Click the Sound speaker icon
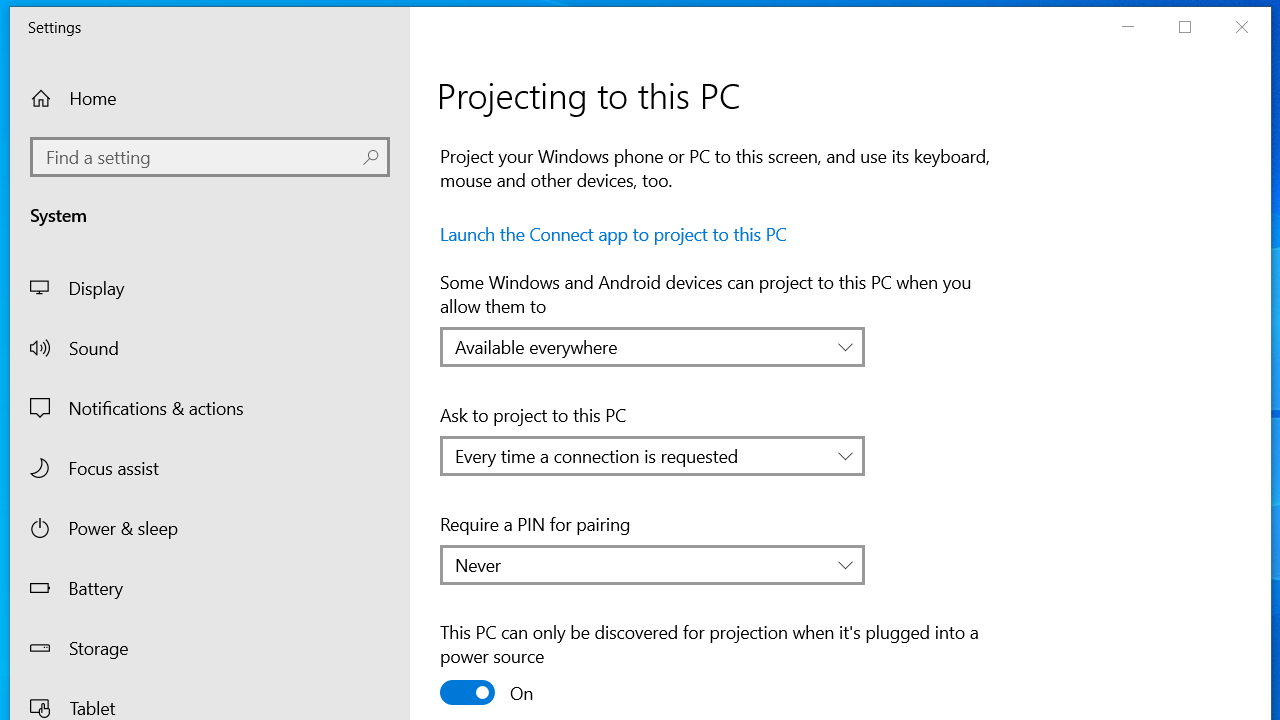The image size is (1280, 720). (40, 348)
